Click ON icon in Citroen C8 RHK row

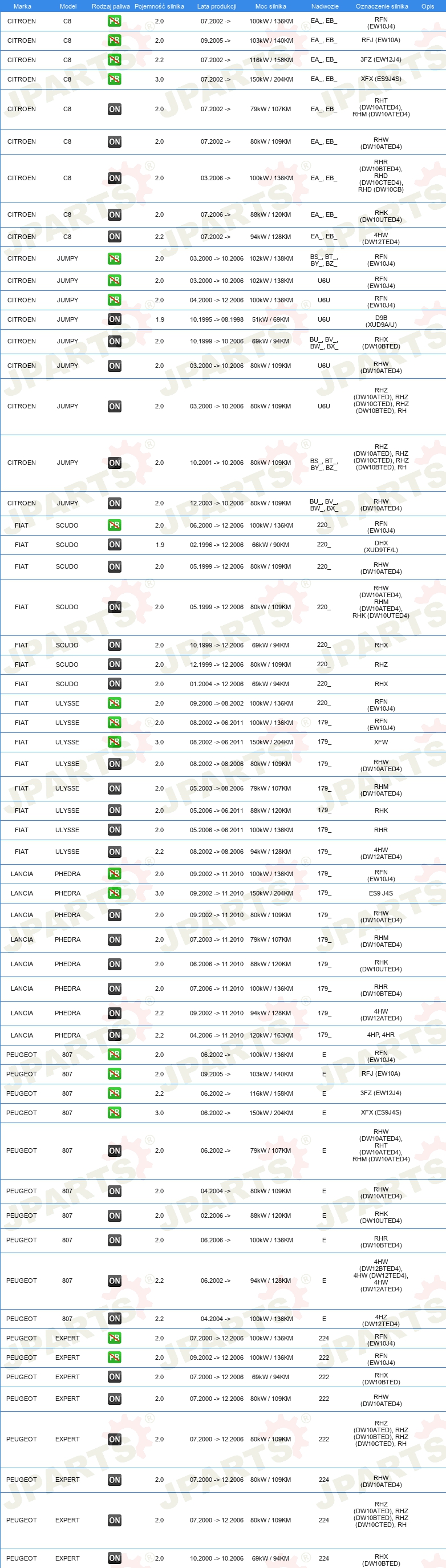(x=115, y=215)
